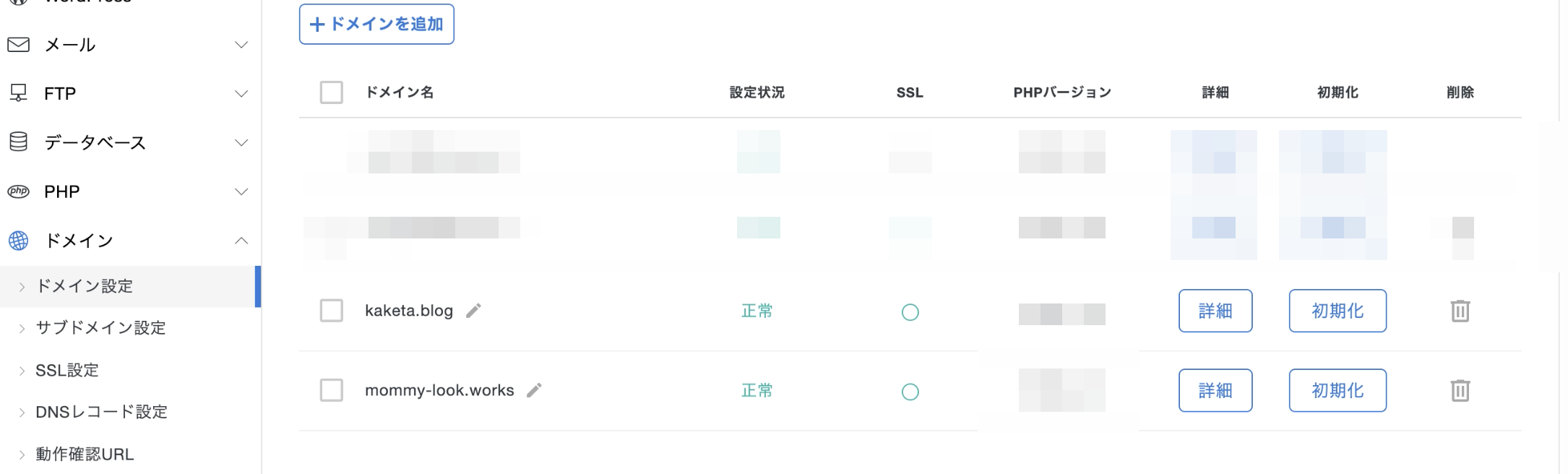Click the trash icon for mommy-look.works
The height and width of the screenshot is (474, 1568).
[1460, 390]
